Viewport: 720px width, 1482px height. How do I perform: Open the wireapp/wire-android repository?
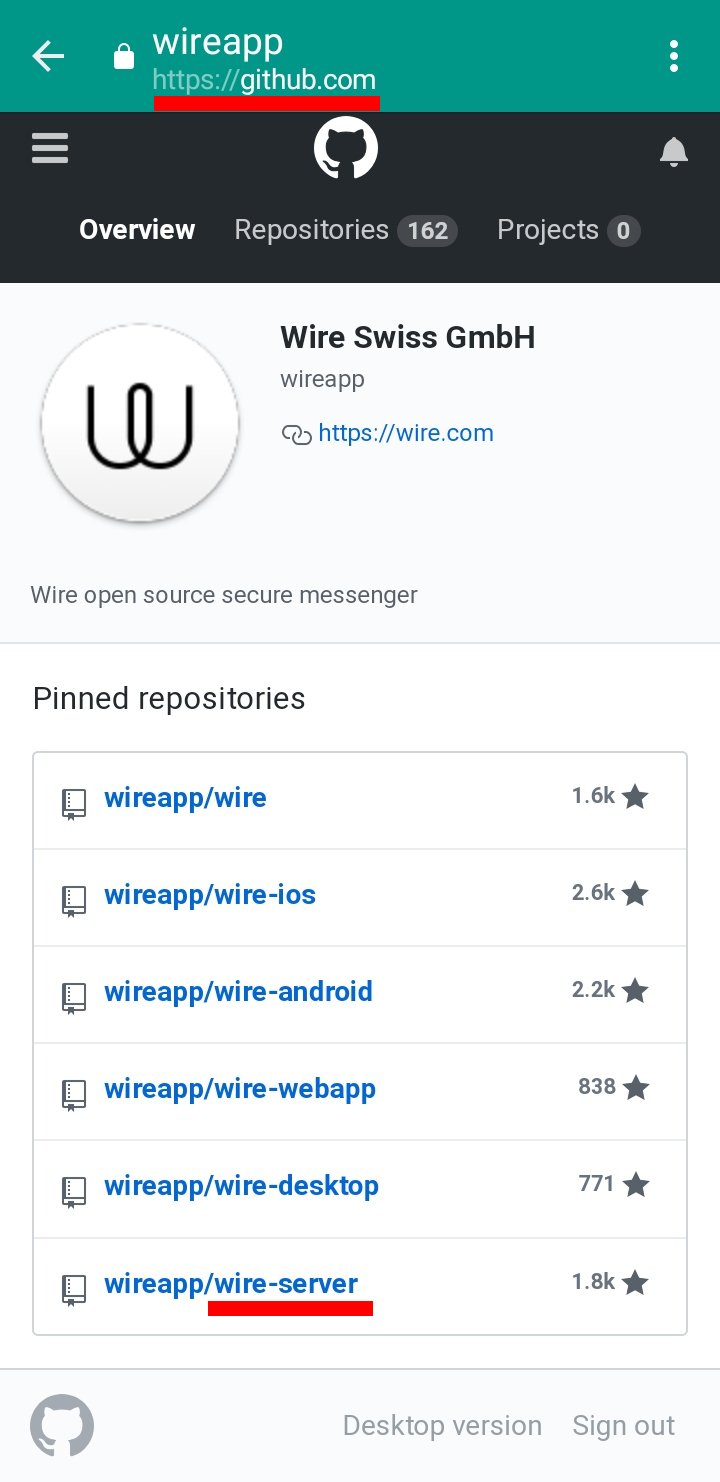238,992
